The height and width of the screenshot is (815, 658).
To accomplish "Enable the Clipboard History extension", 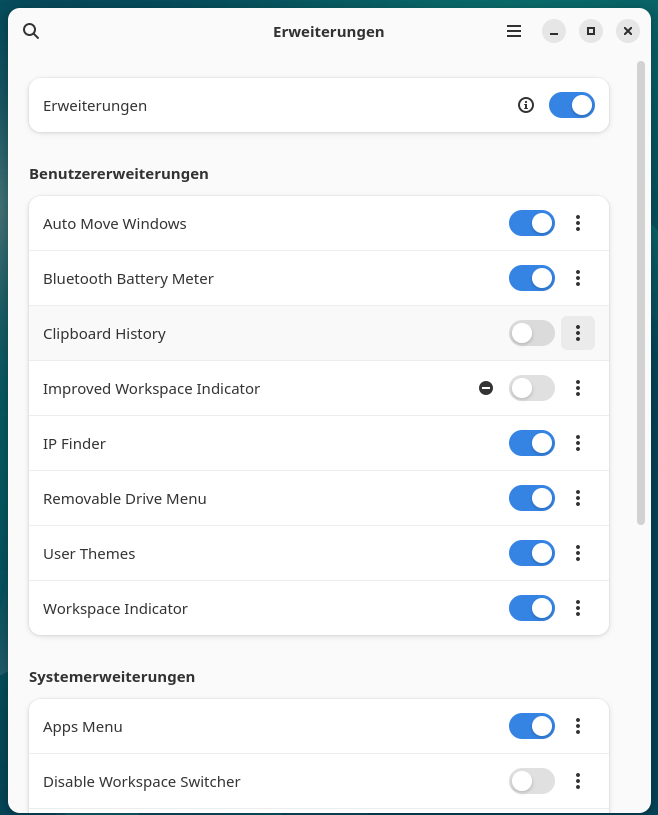I will (x=531, y=333).
